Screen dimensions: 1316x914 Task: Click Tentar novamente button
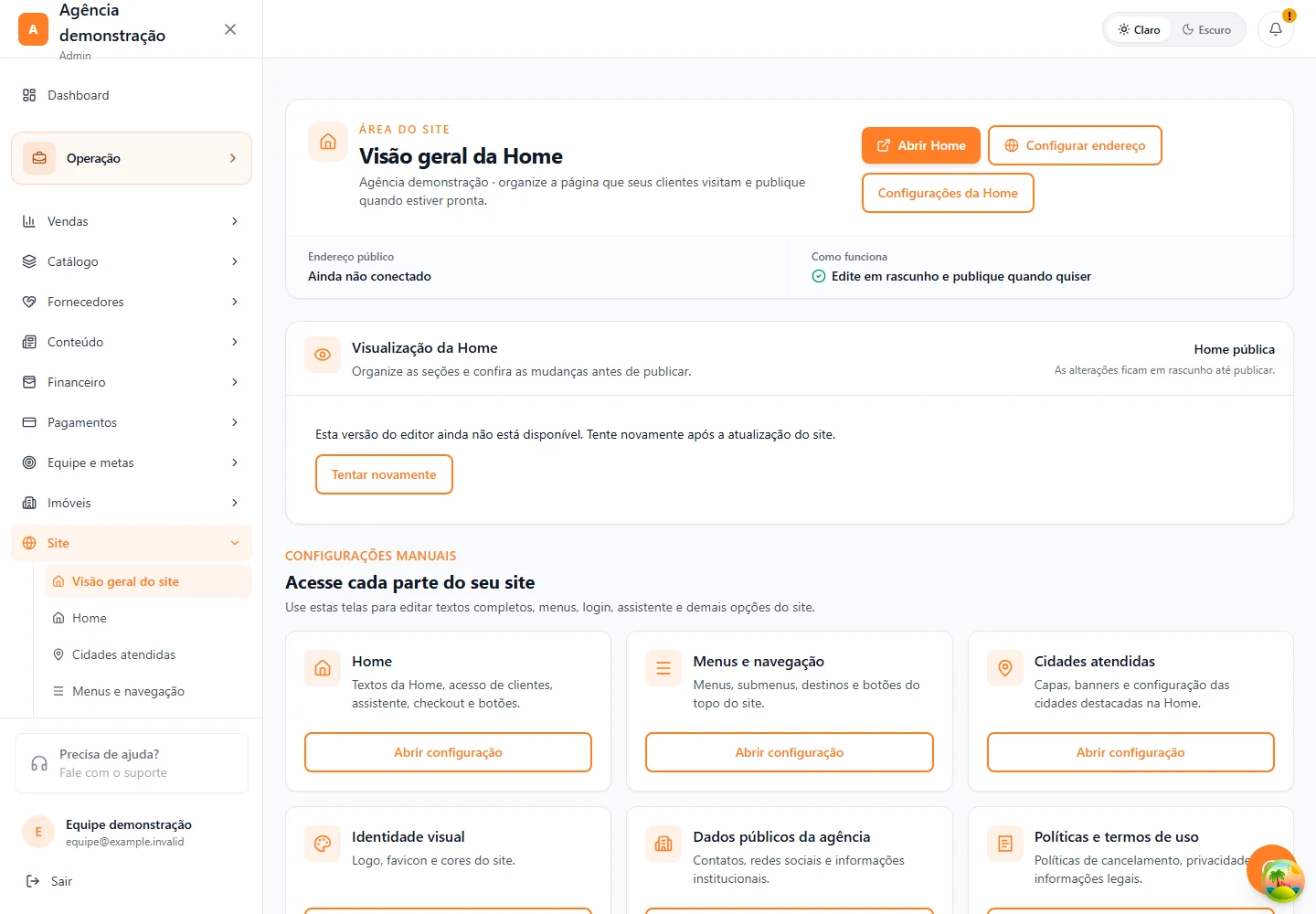[x=384, y=474]
